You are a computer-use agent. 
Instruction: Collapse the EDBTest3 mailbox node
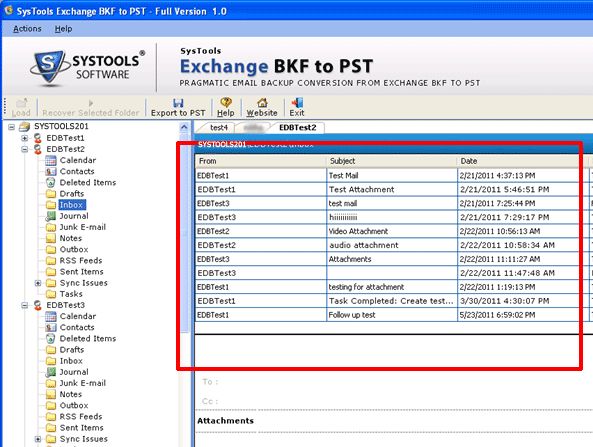25,305
